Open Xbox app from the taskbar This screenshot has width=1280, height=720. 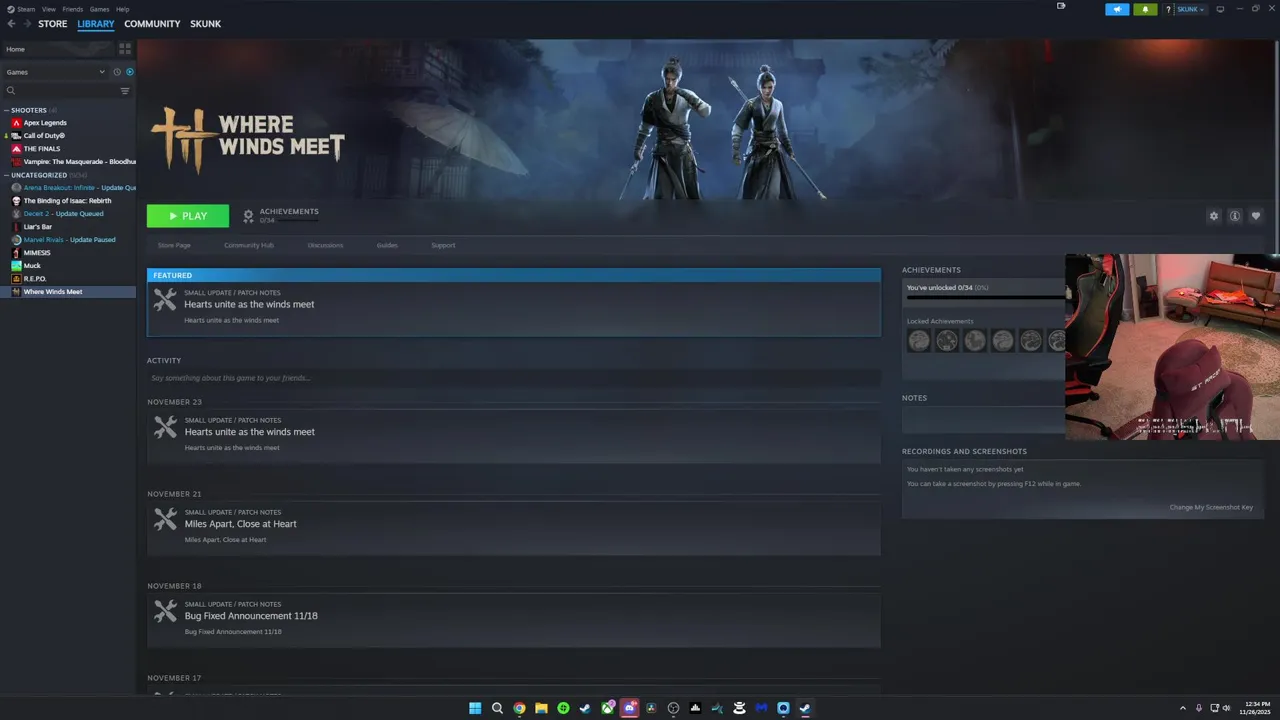(607, 708)
